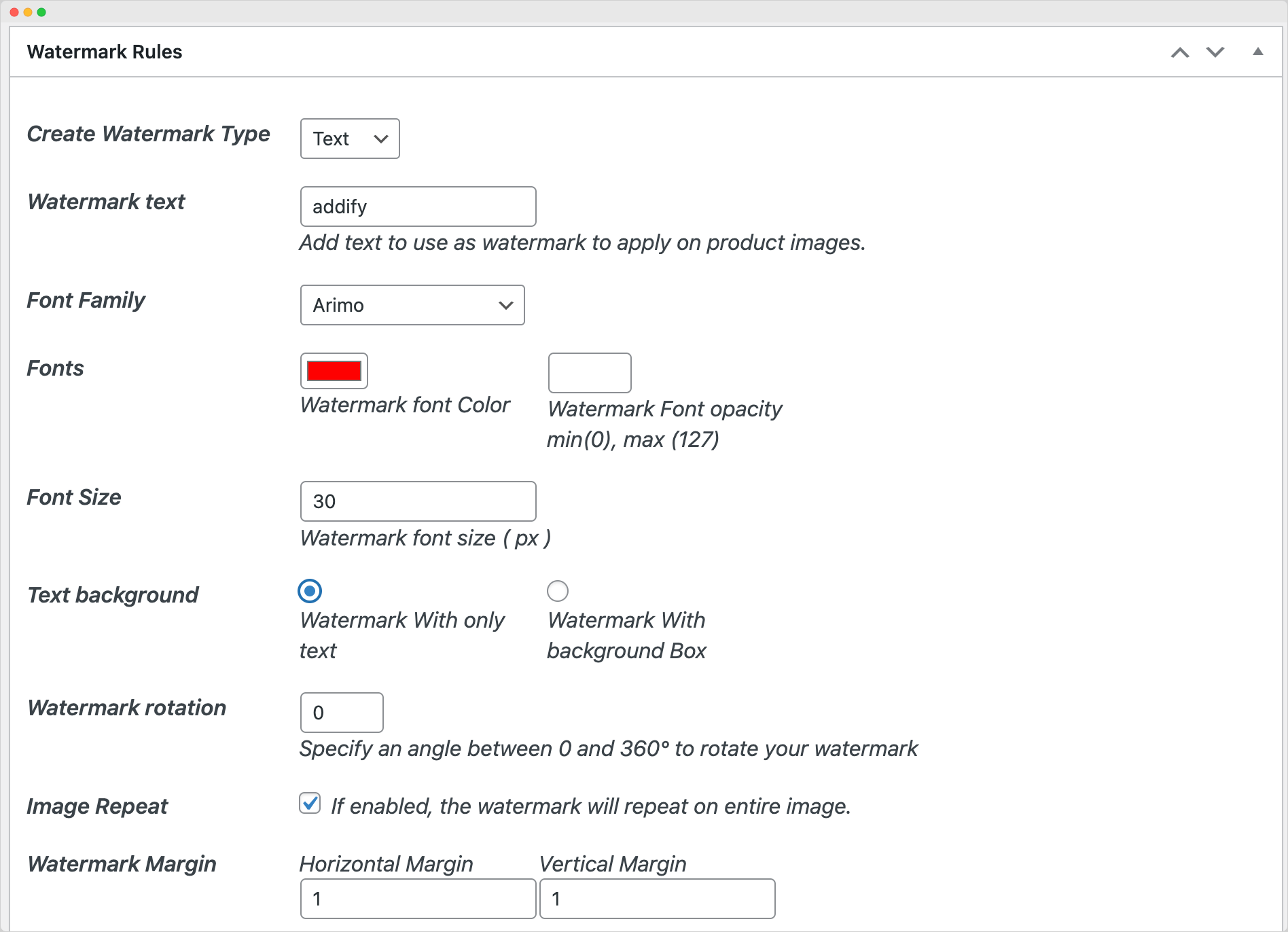Click the move panel up arrow
Viewport: 1288px width, 932px height.
(1180, 52)
